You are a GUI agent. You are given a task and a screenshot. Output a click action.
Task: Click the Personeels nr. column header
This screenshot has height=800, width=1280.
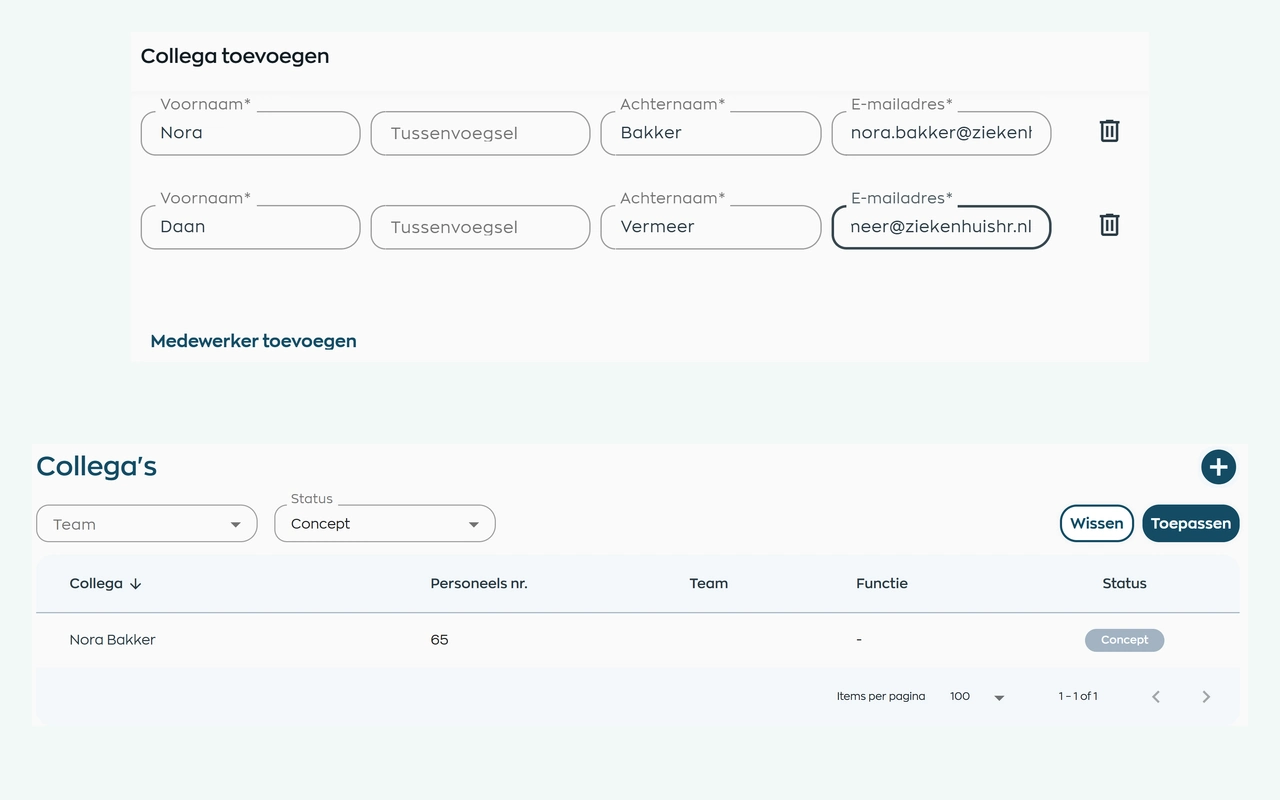pos(479,584)
